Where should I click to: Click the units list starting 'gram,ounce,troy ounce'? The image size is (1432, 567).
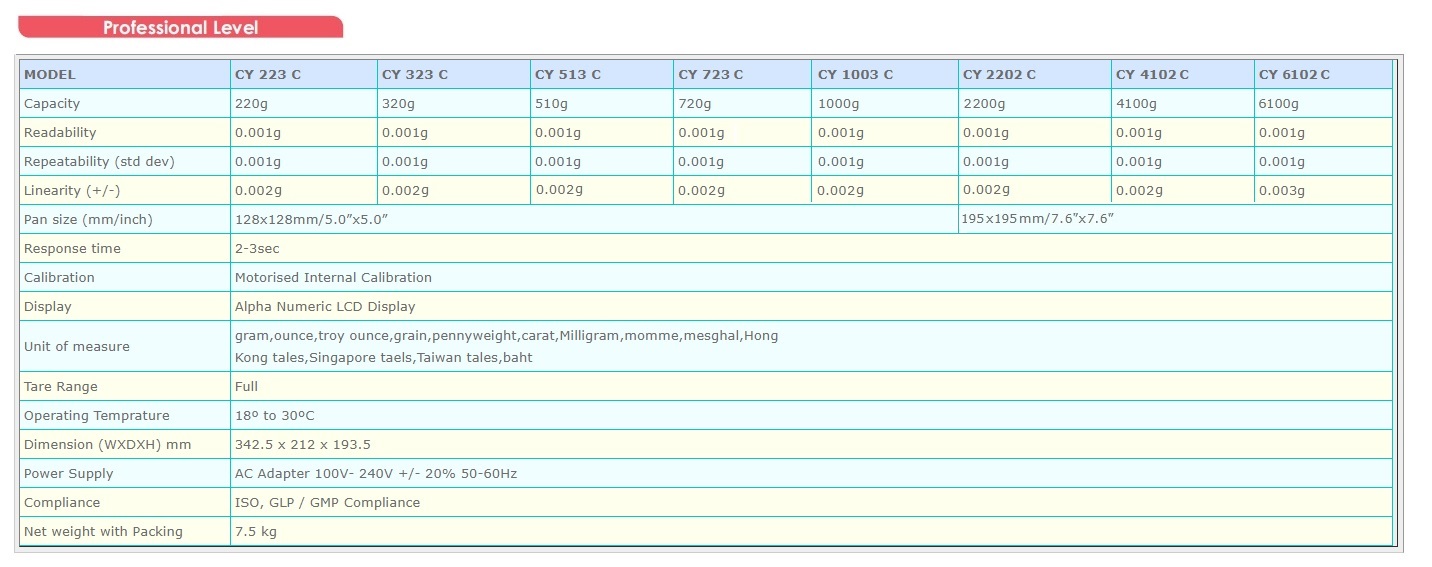pyautogui.click(x=506, y=347)
